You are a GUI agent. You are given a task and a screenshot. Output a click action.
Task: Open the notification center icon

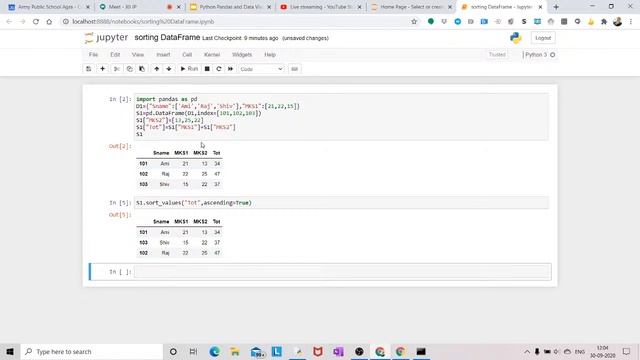click(x=627, y=351)
